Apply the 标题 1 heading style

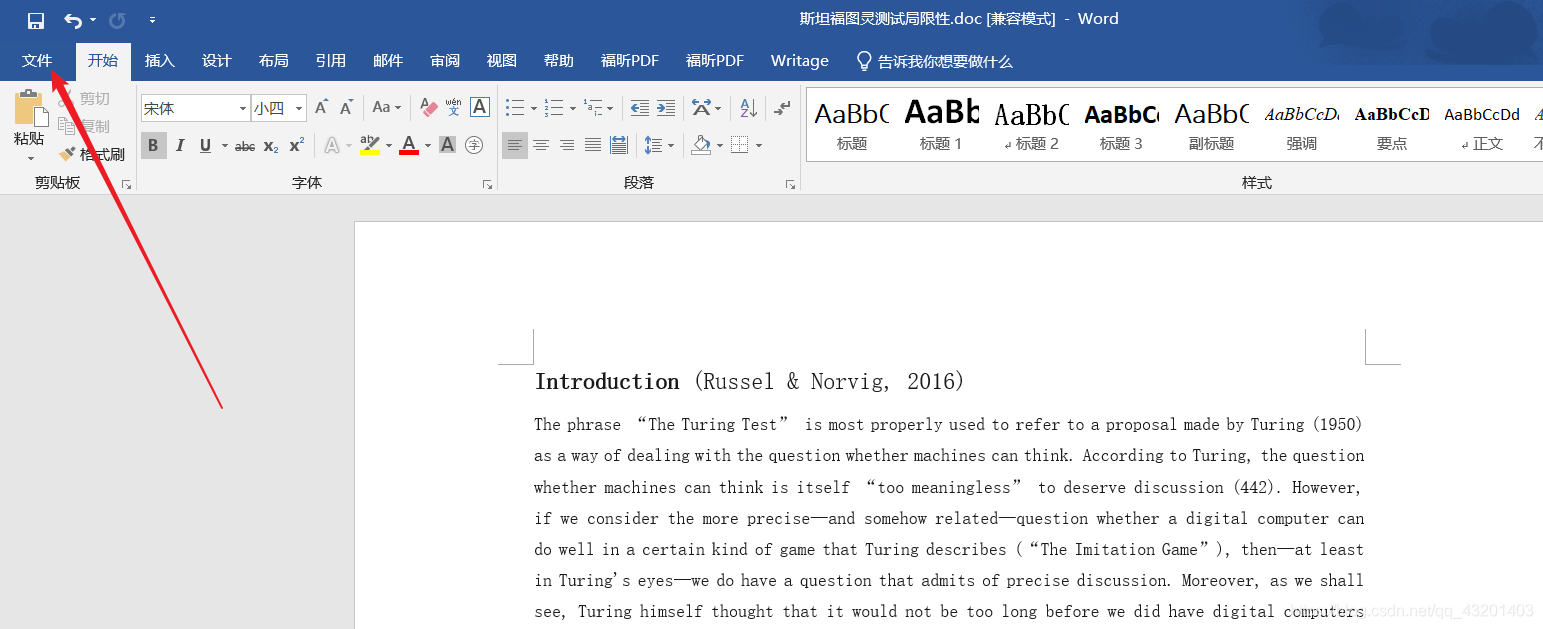coord(941,125)
